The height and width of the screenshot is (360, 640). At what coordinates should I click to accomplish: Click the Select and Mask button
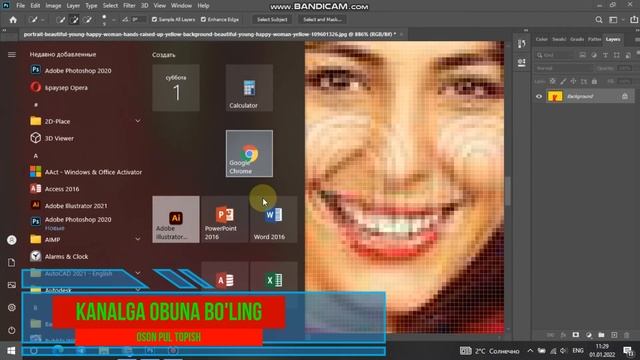tap(322, 20)
